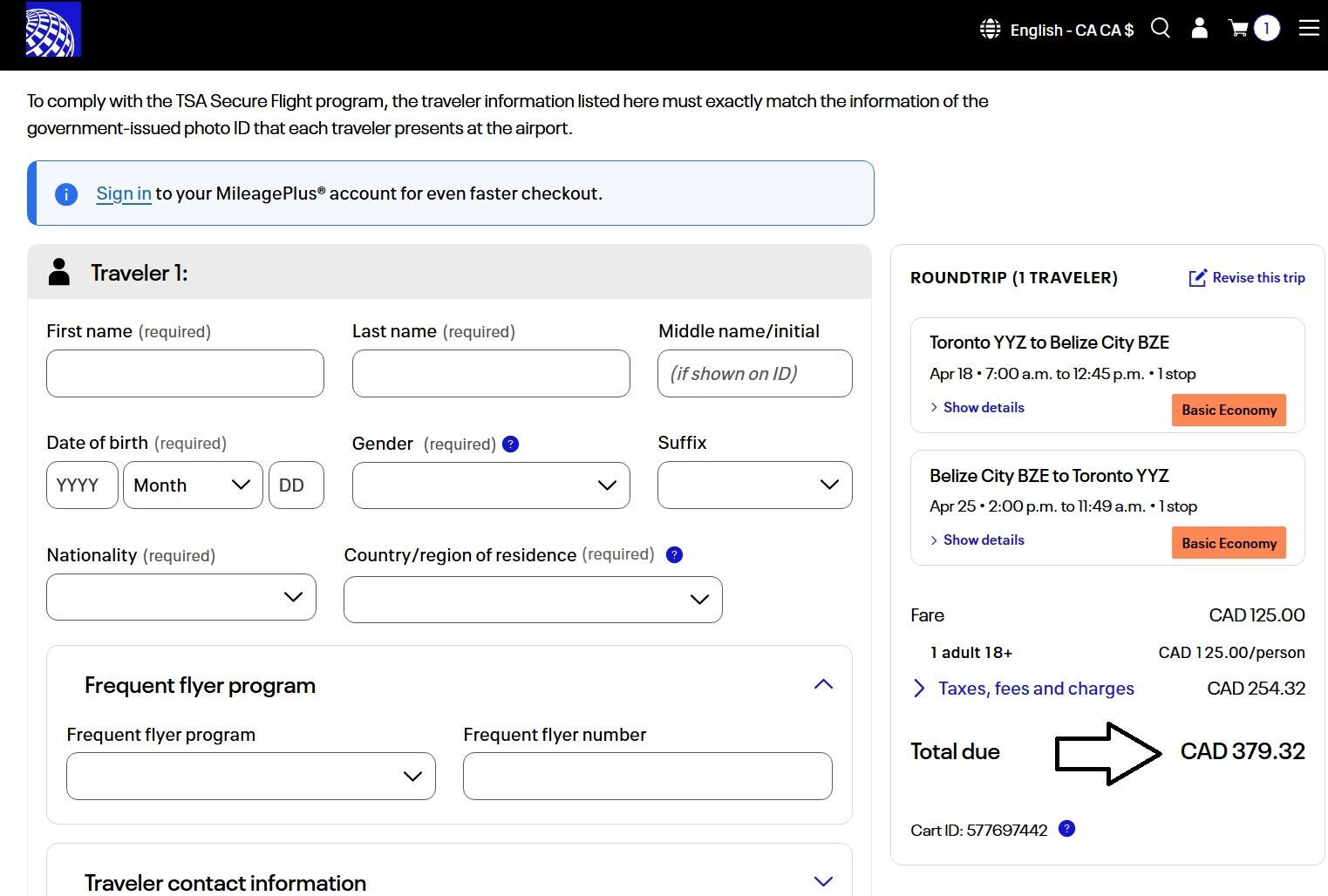1328x896 pixels.
Task: Open the Gender dropdown
Action: pyautogui.click(x=491, y=485)
